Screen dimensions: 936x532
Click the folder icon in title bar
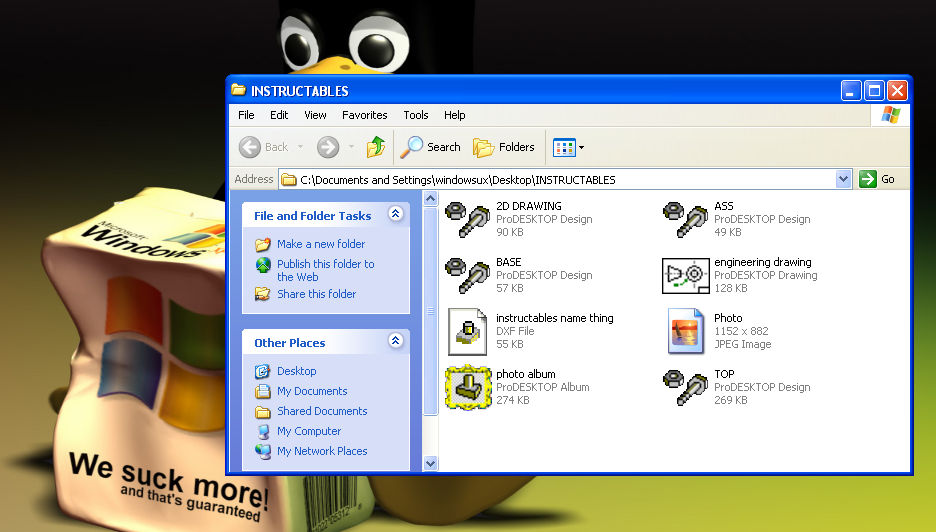coord(239,90)
